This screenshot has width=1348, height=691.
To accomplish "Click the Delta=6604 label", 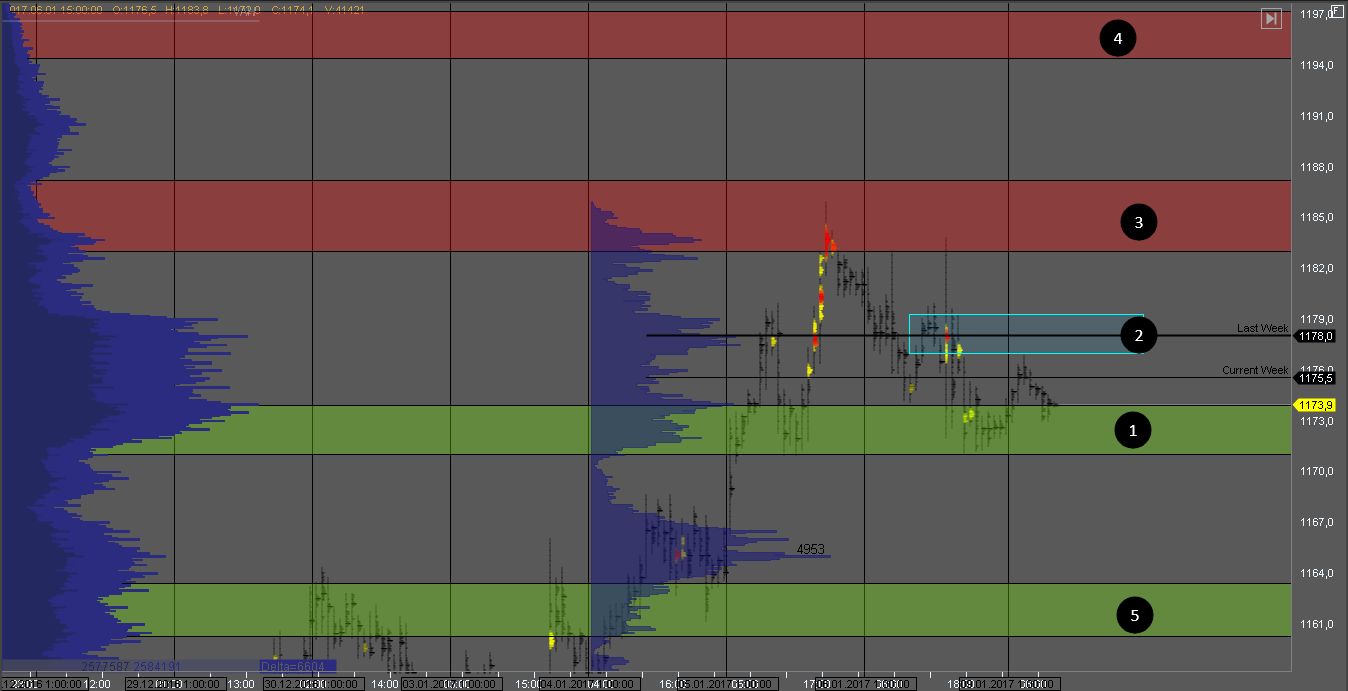I will click(x=298, y=666).
